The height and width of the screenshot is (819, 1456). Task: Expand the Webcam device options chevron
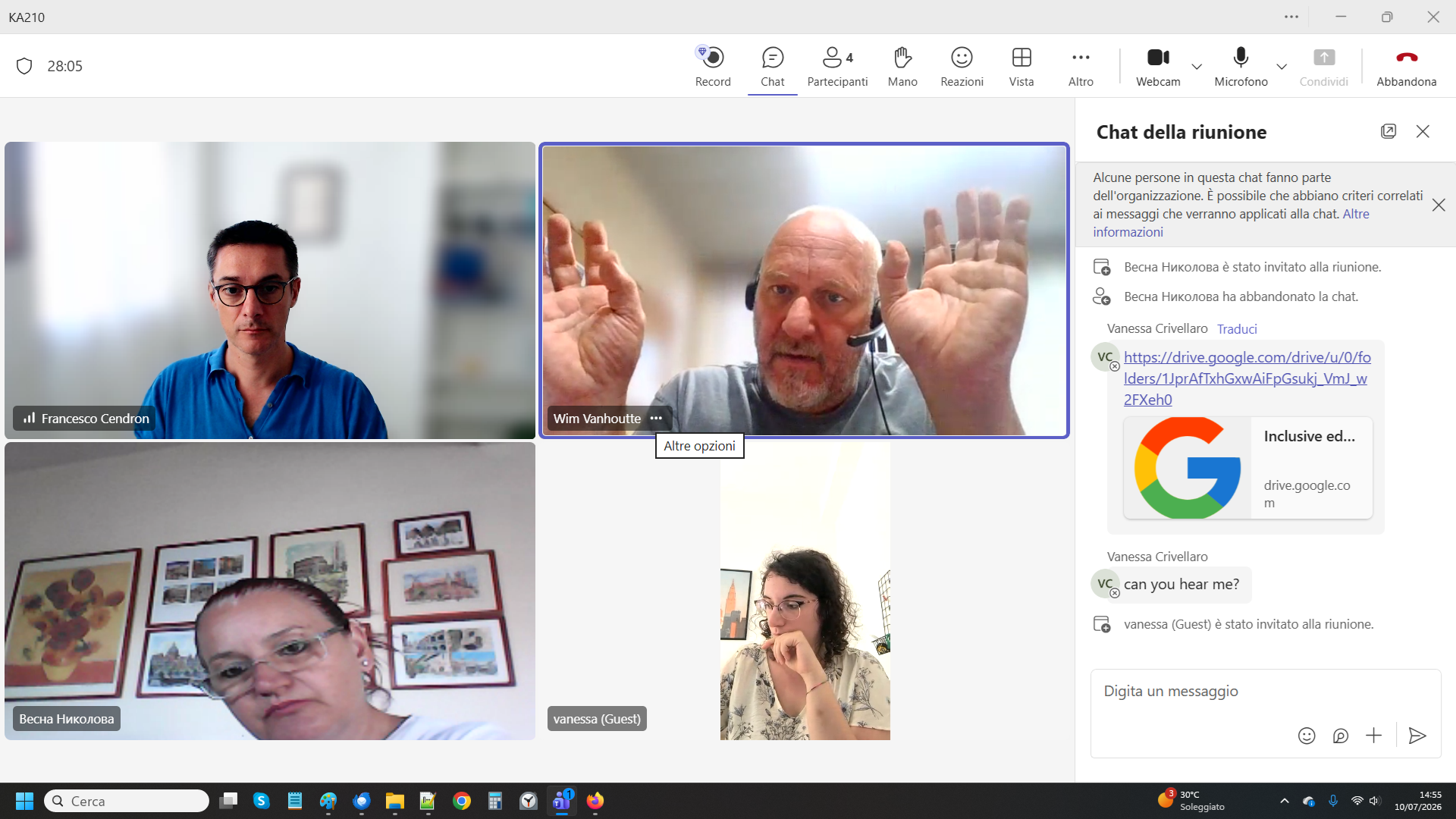(x=1197, y=67)
